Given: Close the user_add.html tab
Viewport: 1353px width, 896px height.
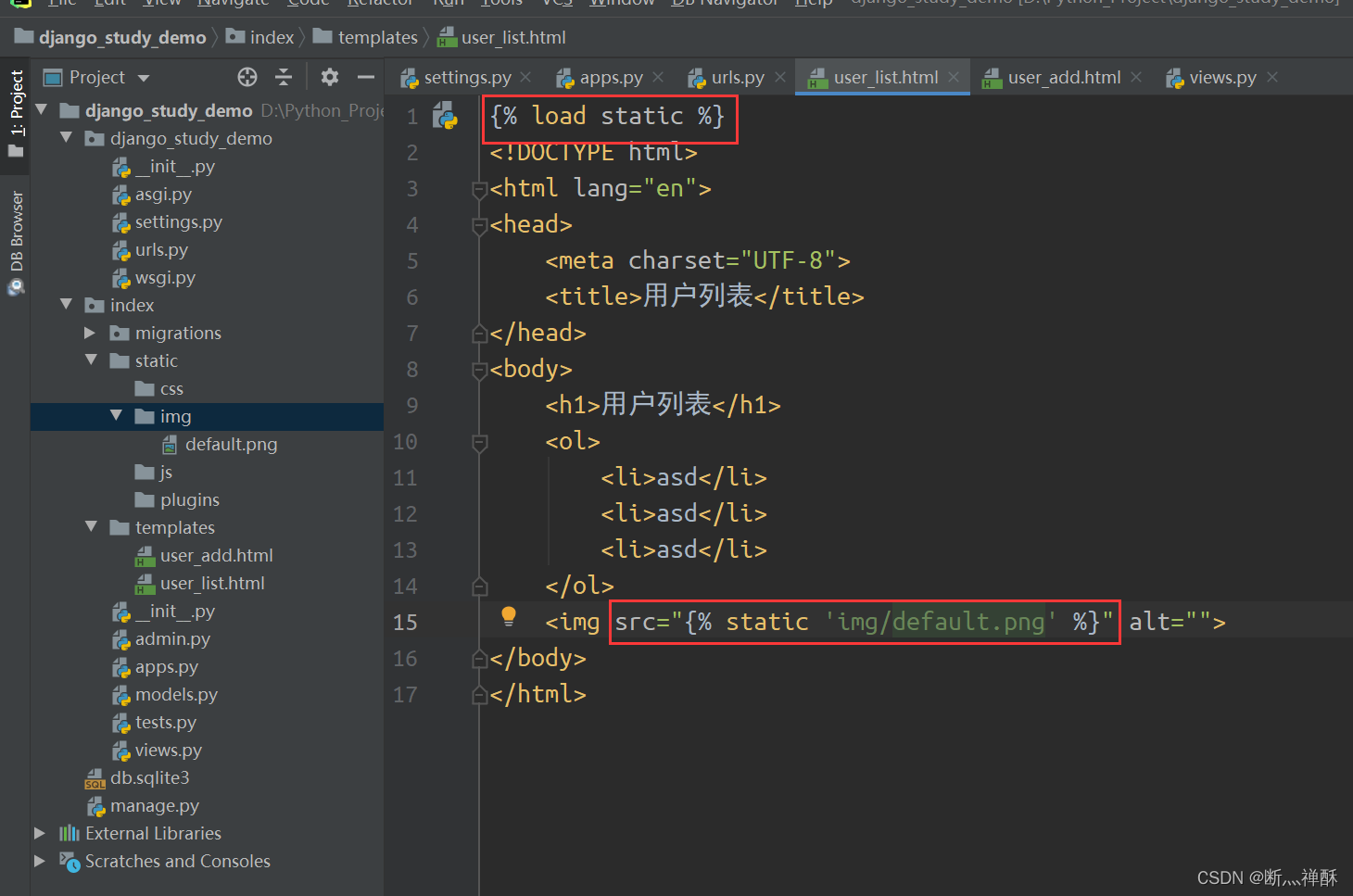Looking at the screenshot, I should point(1136,77).
